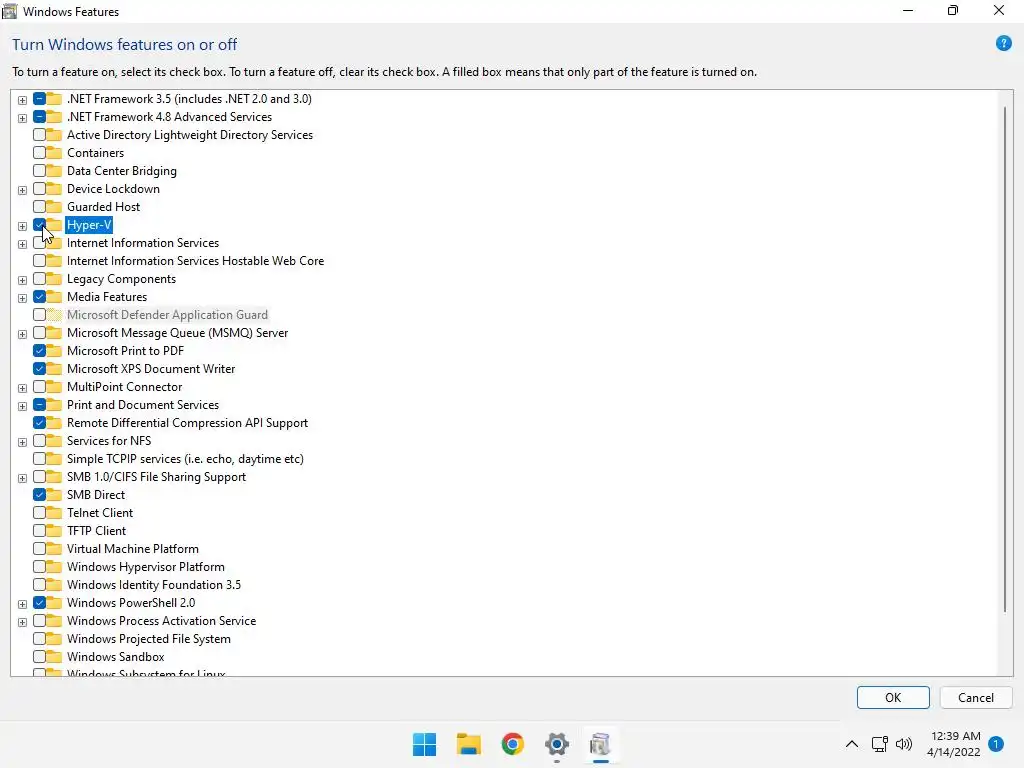This screenshot has height=768, width=1024.
Task: Expand the Hyper-V tree node
Action: pyautogui.click(x=22, y=226)
